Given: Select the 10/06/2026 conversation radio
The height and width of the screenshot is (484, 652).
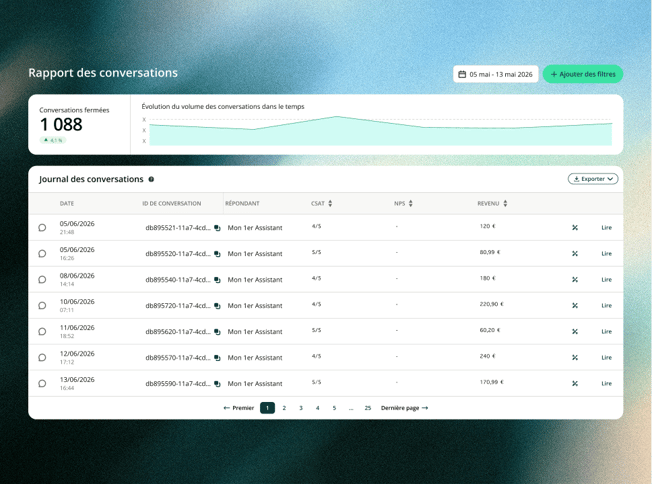Looking at the screenshot, I should click(42, 306).
